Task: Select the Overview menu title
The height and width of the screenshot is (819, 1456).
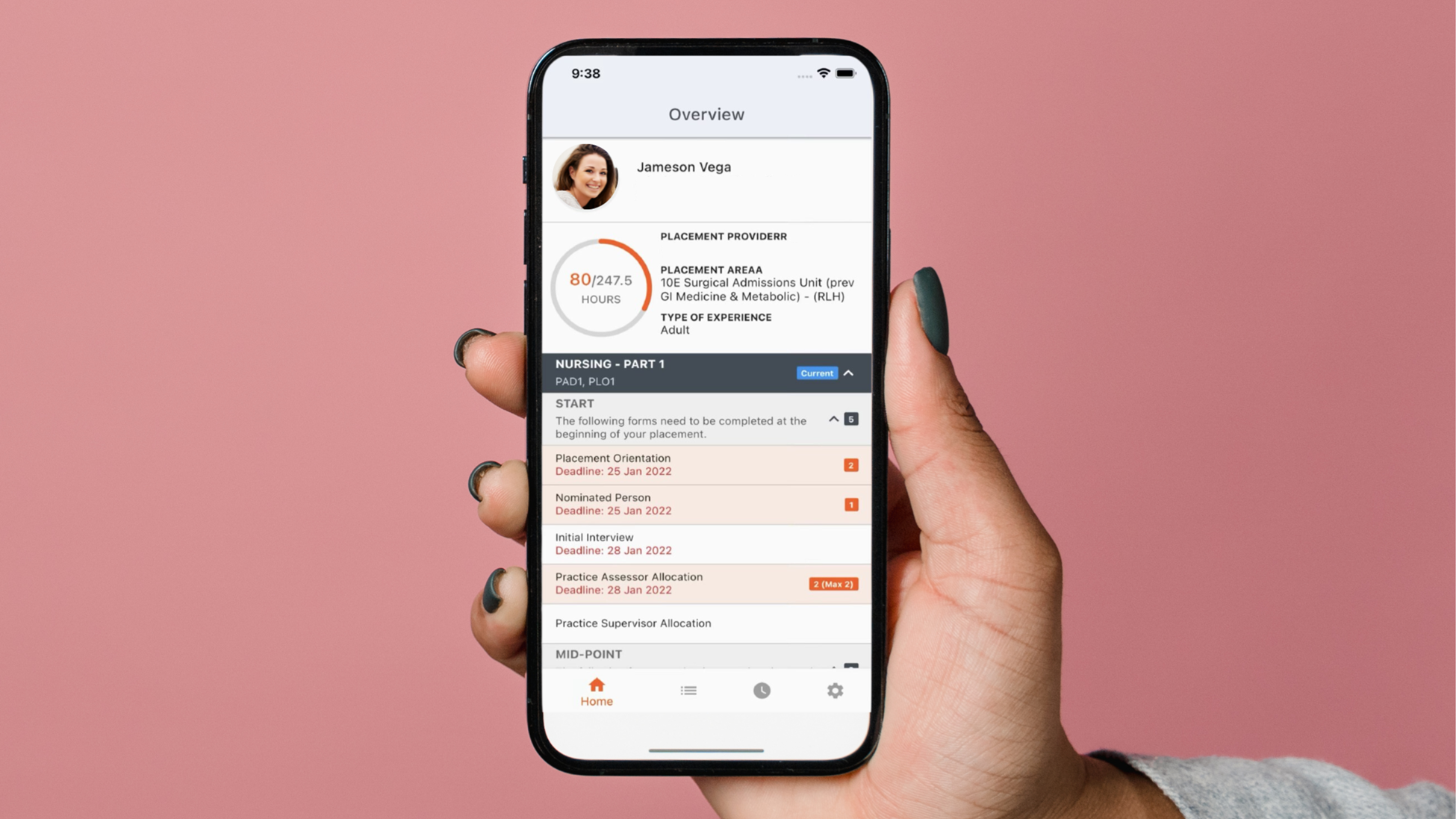Action: (706, 114)
